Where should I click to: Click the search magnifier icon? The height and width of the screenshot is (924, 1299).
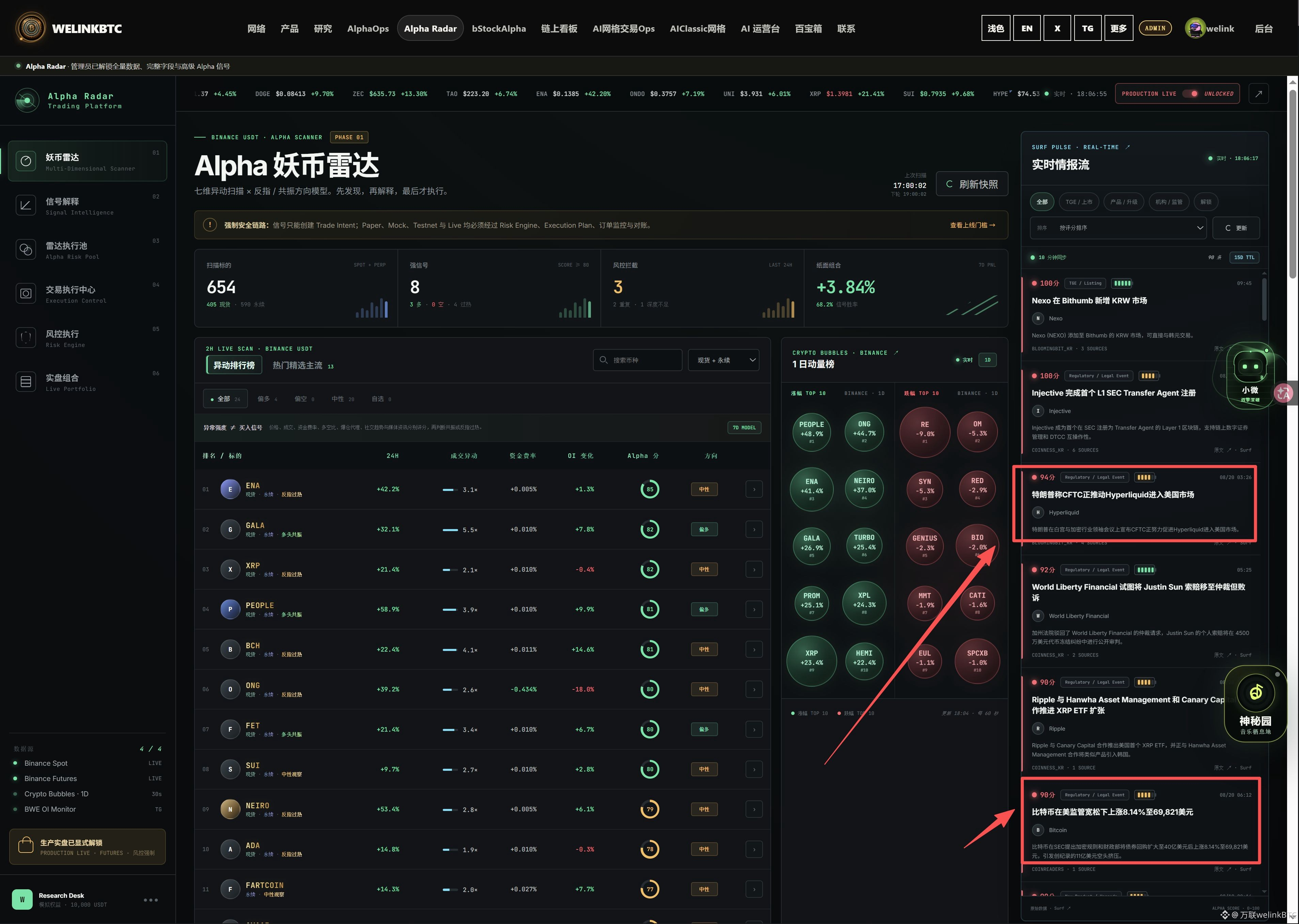604,360
